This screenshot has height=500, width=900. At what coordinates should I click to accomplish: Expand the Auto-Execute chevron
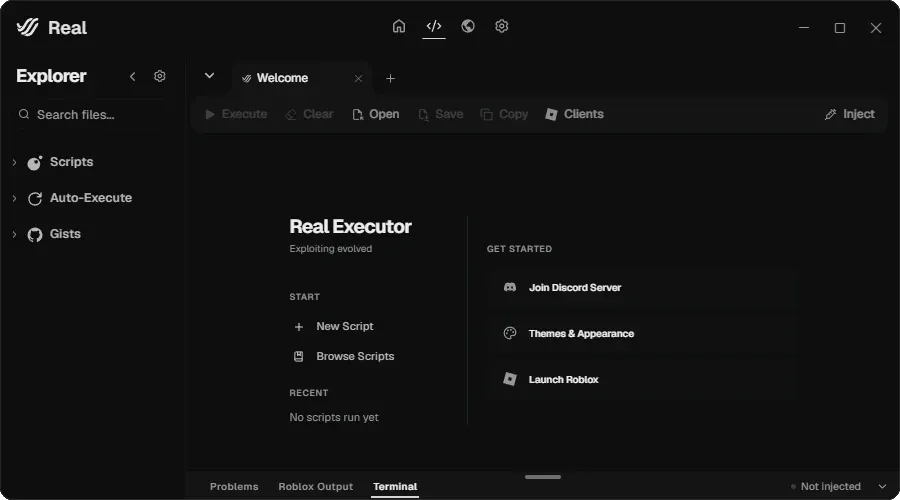coord(14,198)
